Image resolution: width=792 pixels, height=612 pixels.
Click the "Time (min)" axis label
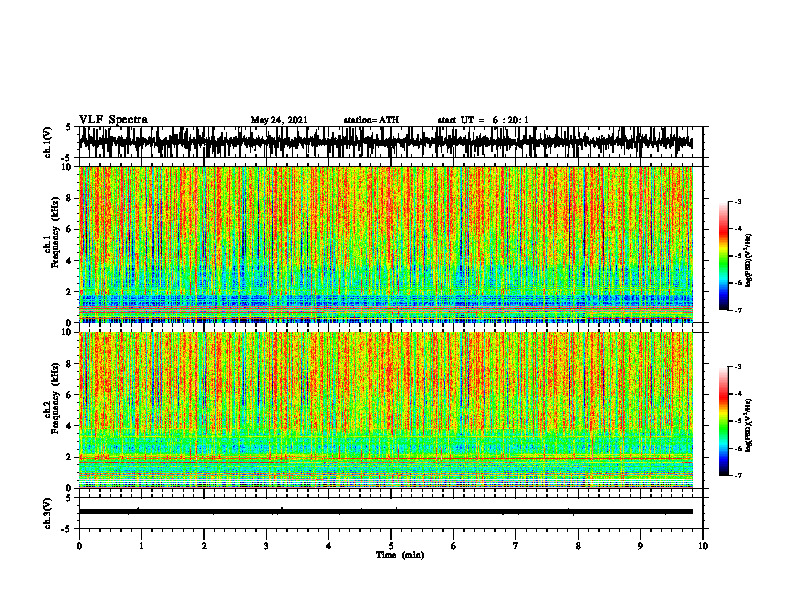coord(400,555)
